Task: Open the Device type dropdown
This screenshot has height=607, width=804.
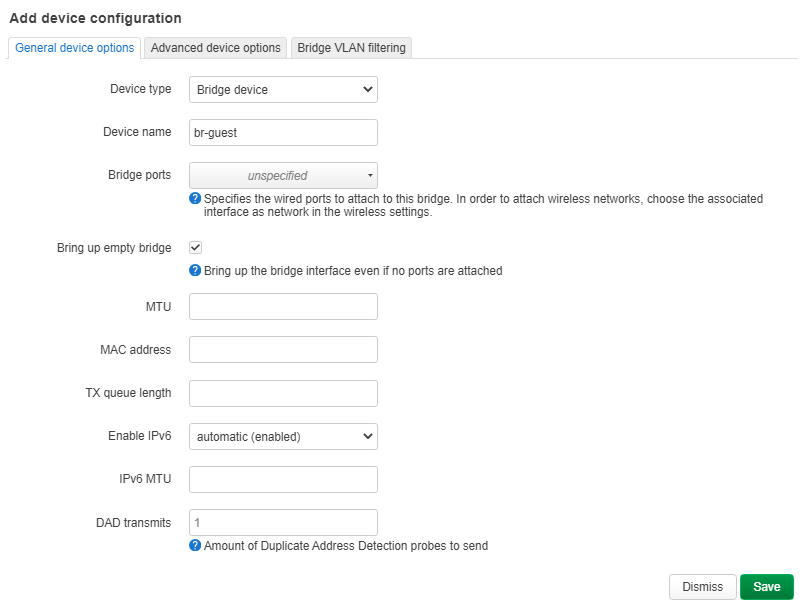Action: [x=283, y=90]
